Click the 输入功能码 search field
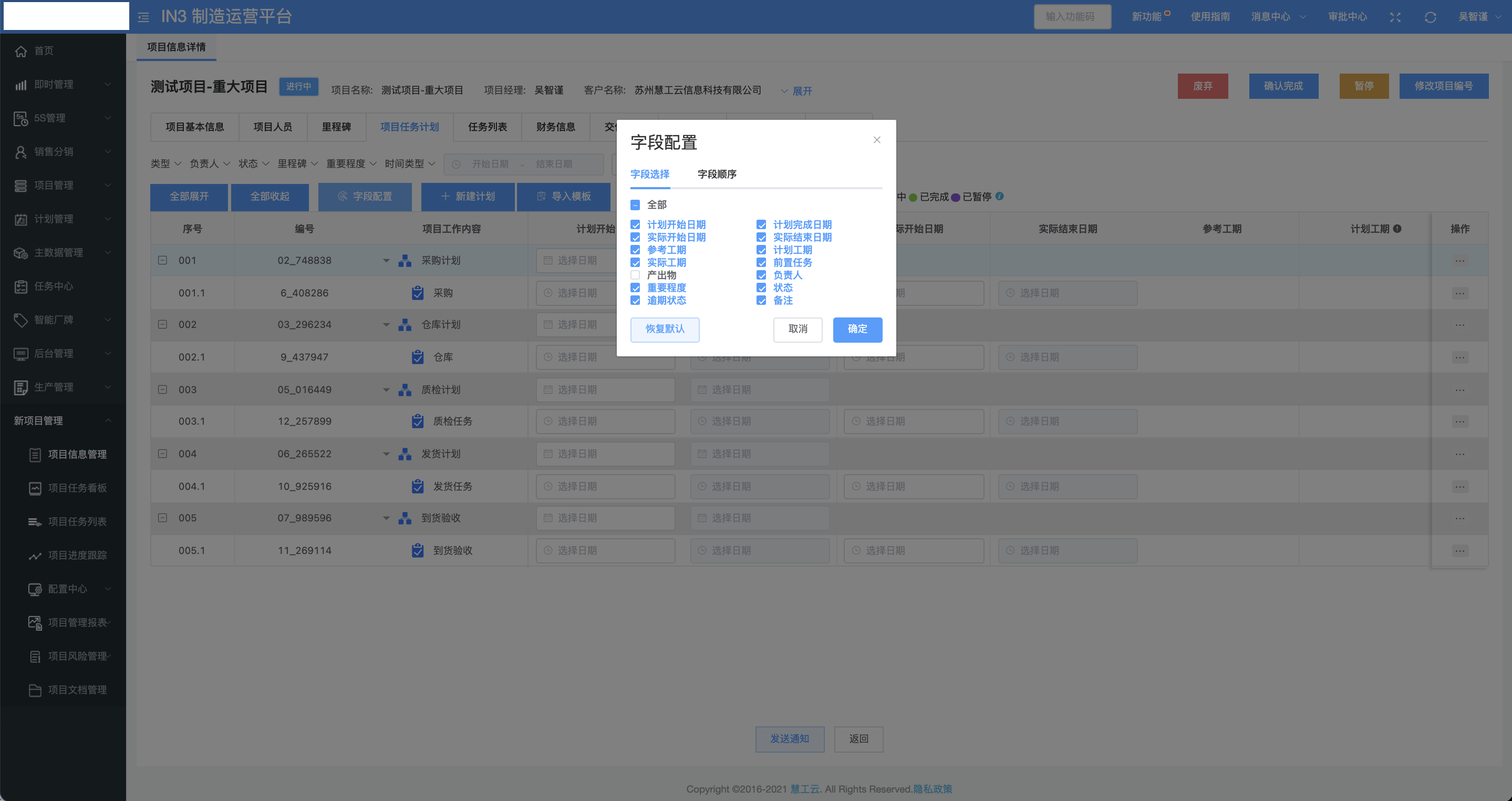 (1072, 16)
